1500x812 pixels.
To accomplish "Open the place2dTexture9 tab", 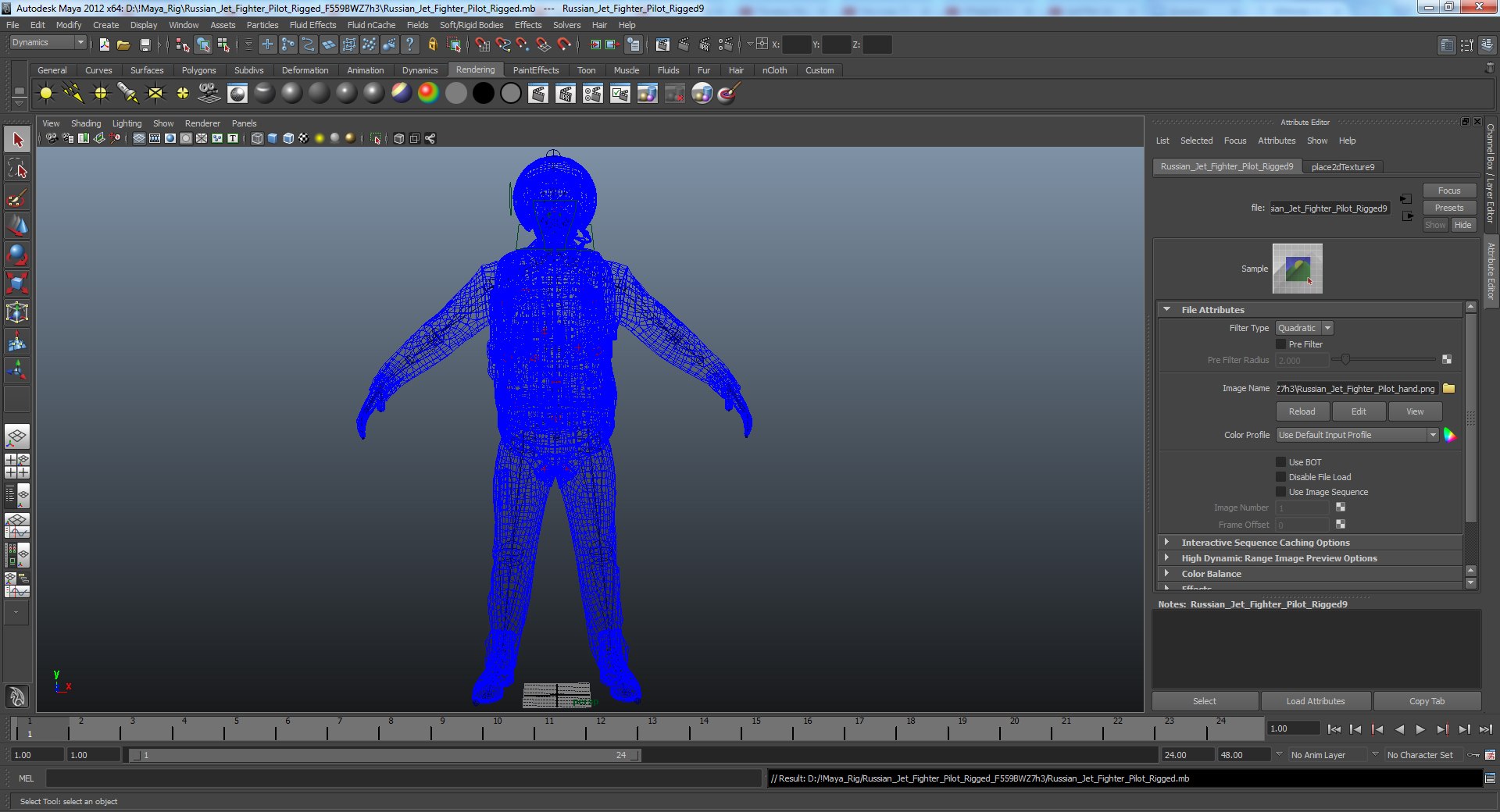I will 1342,167.
